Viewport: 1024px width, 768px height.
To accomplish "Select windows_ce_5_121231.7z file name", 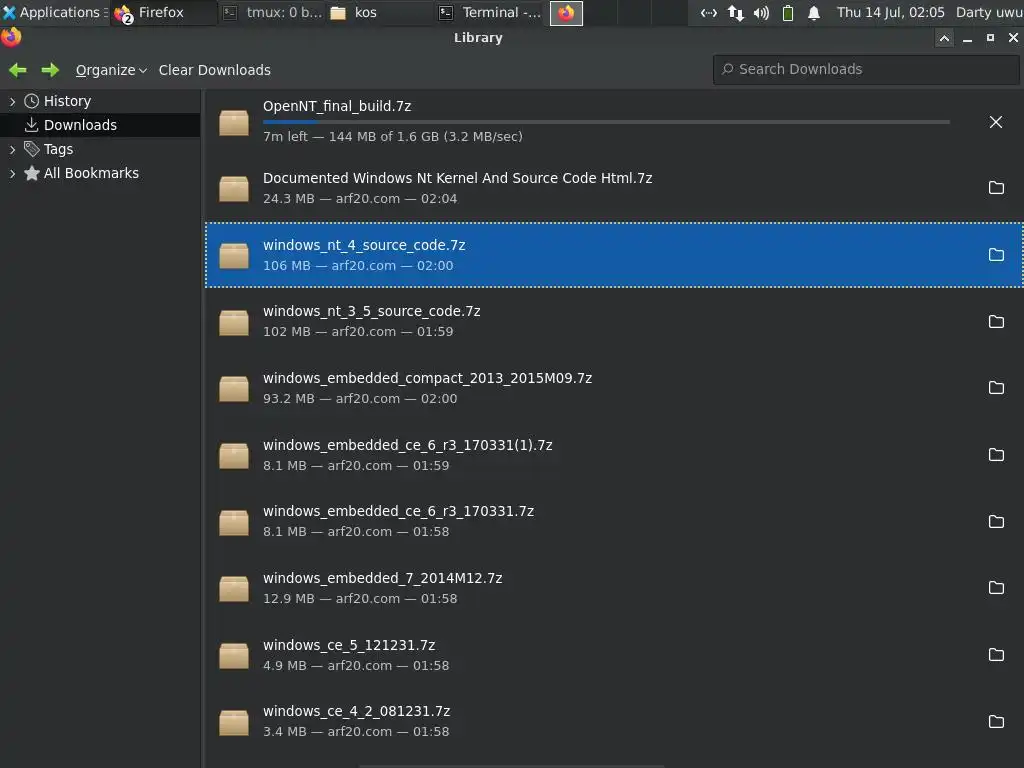I will pos(349,645).
